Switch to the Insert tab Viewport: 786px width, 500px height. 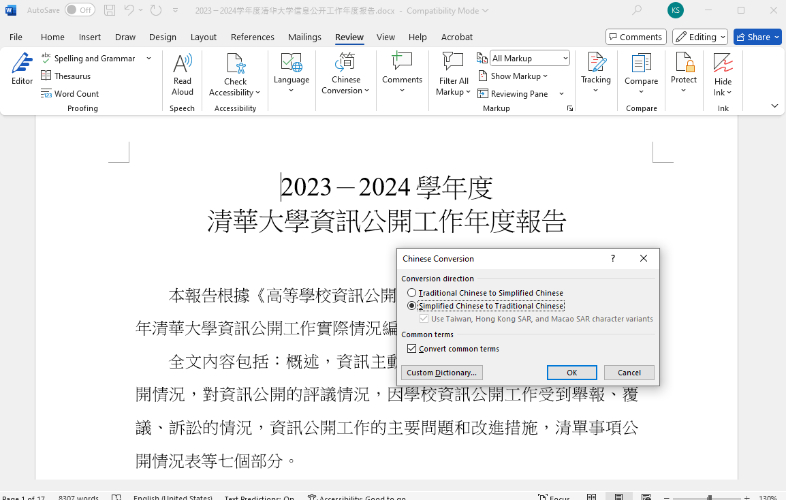click(90, 37)
